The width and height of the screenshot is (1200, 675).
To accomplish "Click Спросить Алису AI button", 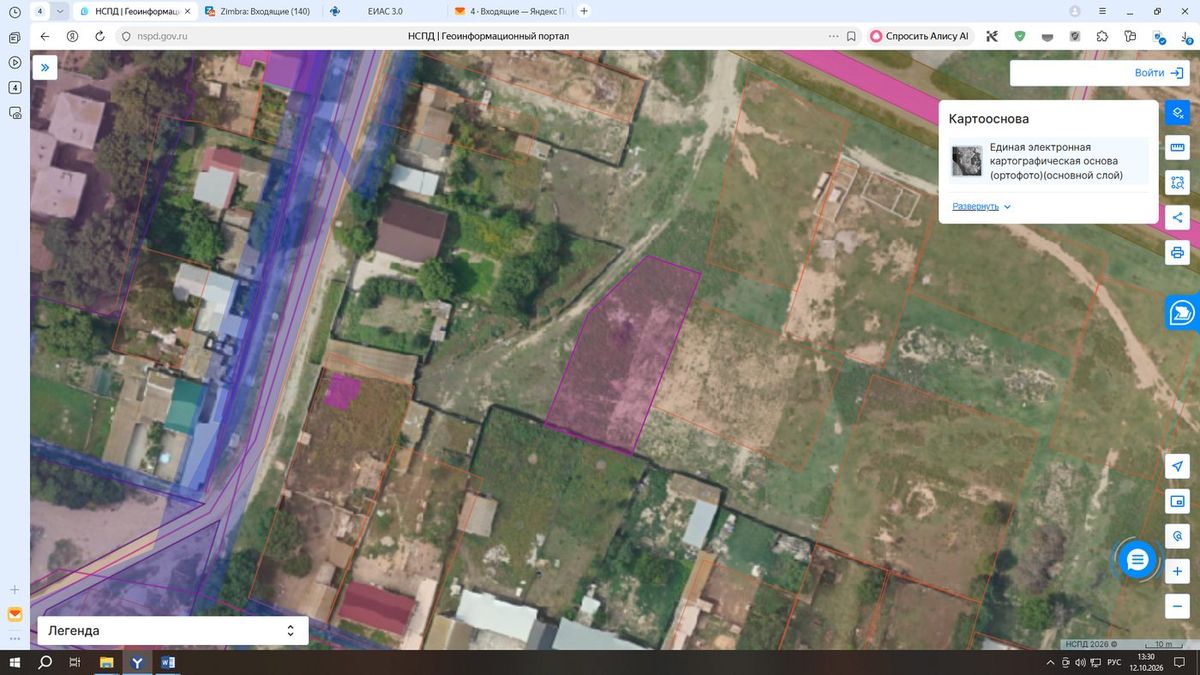I will click(921, 36).
